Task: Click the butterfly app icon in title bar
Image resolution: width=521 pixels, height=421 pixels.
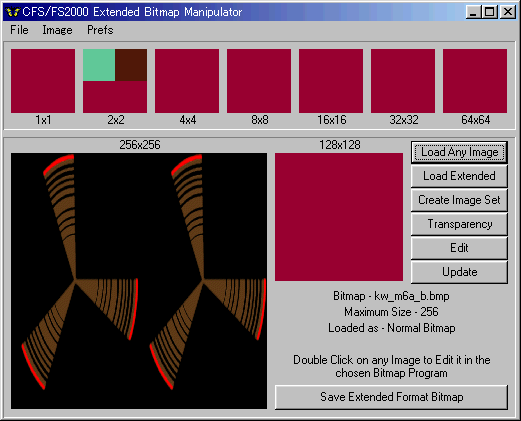Action: pos(13,12)
